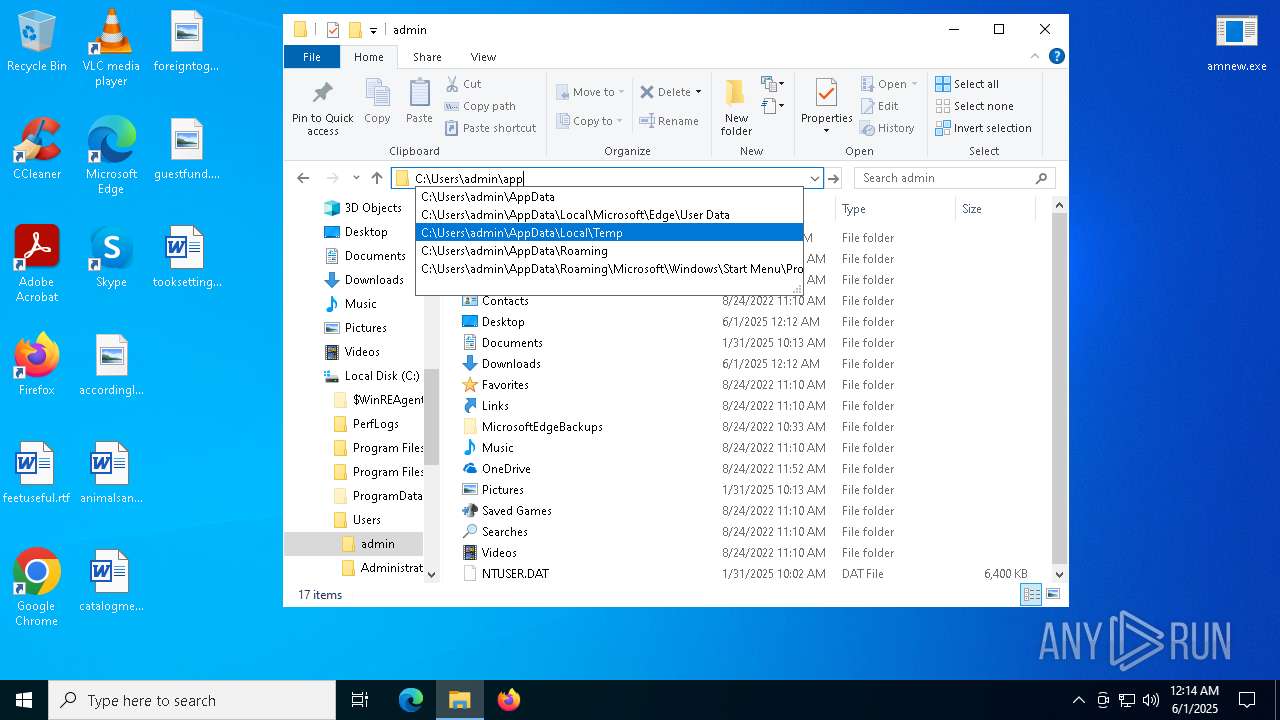This screenshot has width=1280, height=720.
Task: Click the Back navigation arrow
Action: click(303, 178)
